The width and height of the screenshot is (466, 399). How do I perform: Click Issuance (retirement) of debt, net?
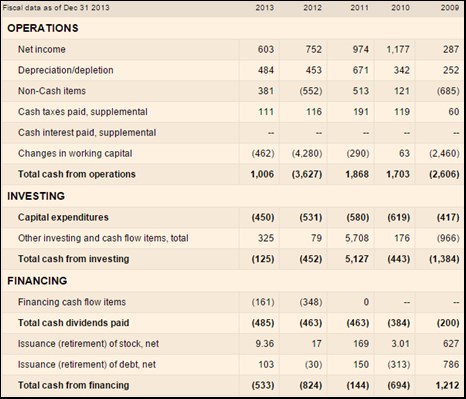click(x=87, y=364)
